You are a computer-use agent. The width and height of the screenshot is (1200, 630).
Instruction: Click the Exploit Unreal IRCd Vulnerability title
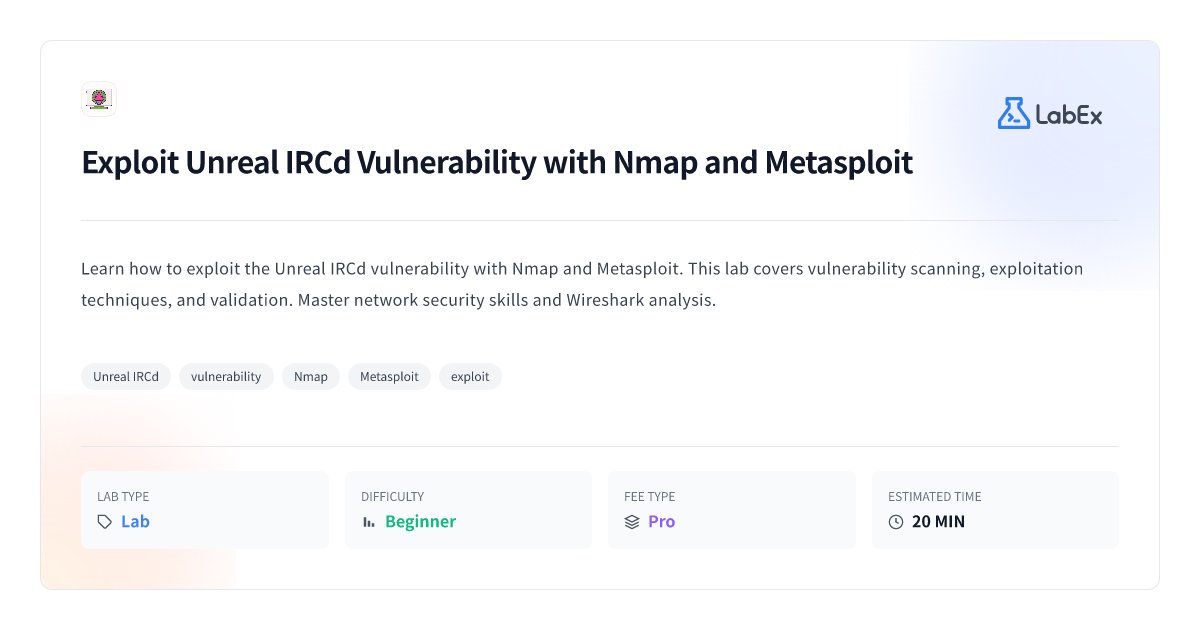pyautogui.click(x=497, y=163)
